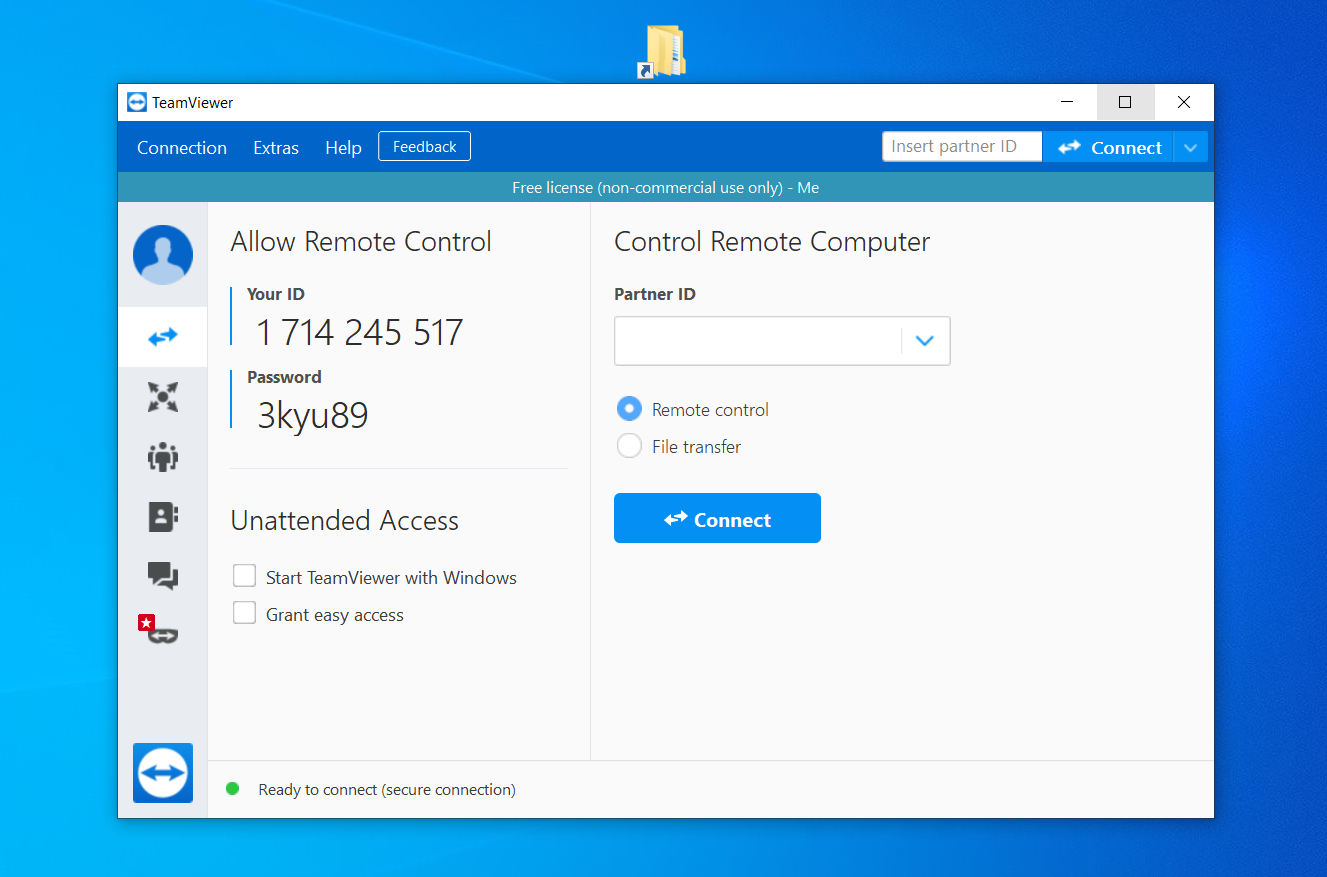Click the Ready to connect status text

coord(387,790)
